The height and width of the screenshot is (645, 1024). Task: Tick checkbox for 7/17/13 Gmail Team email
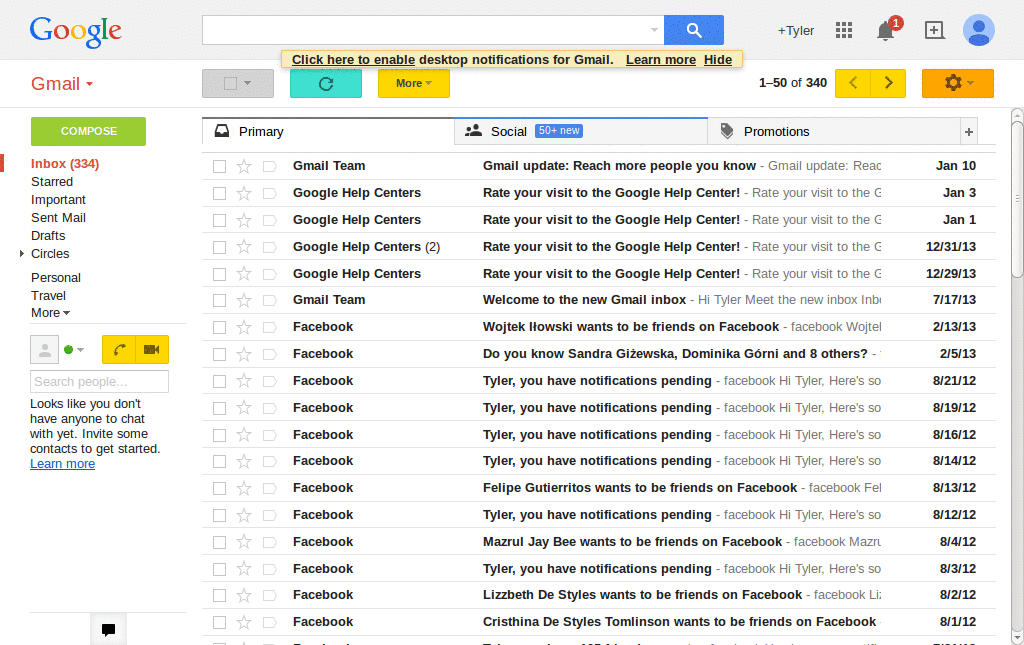219,300
